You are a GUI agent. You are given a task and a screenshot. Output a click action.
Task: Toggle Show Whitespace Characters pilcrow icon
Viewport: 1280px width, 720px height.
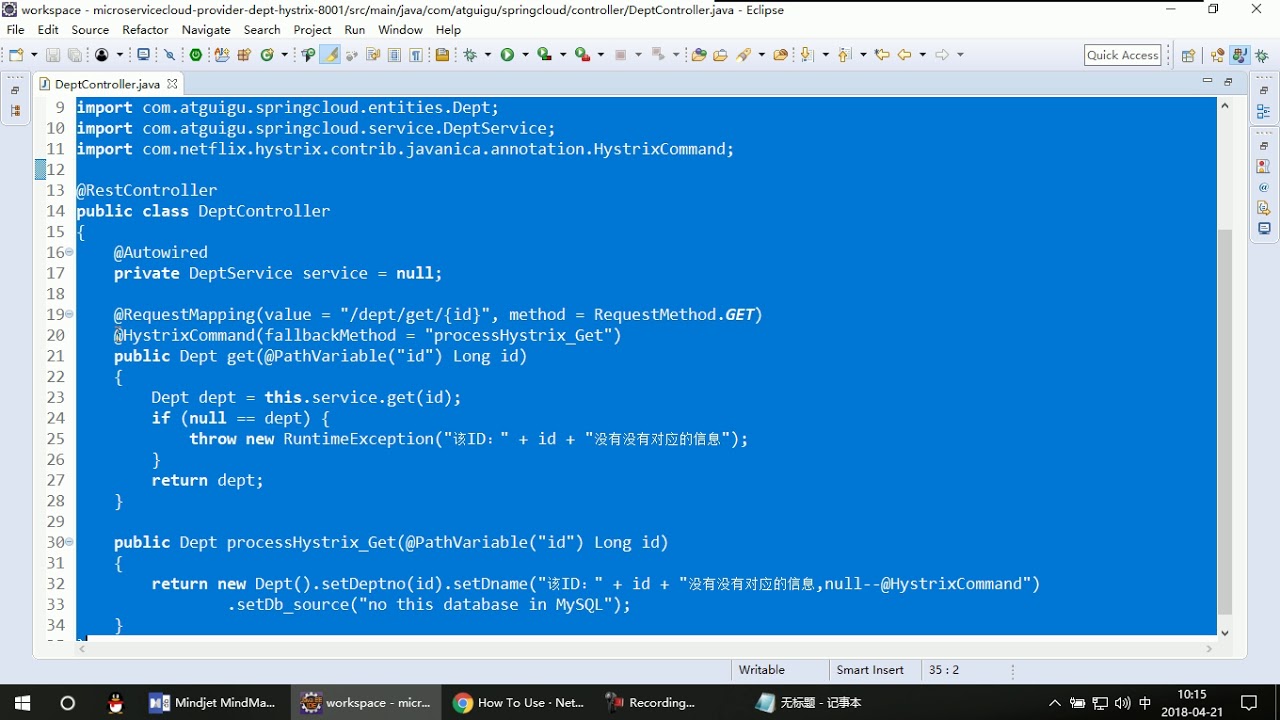click(416, 55)
